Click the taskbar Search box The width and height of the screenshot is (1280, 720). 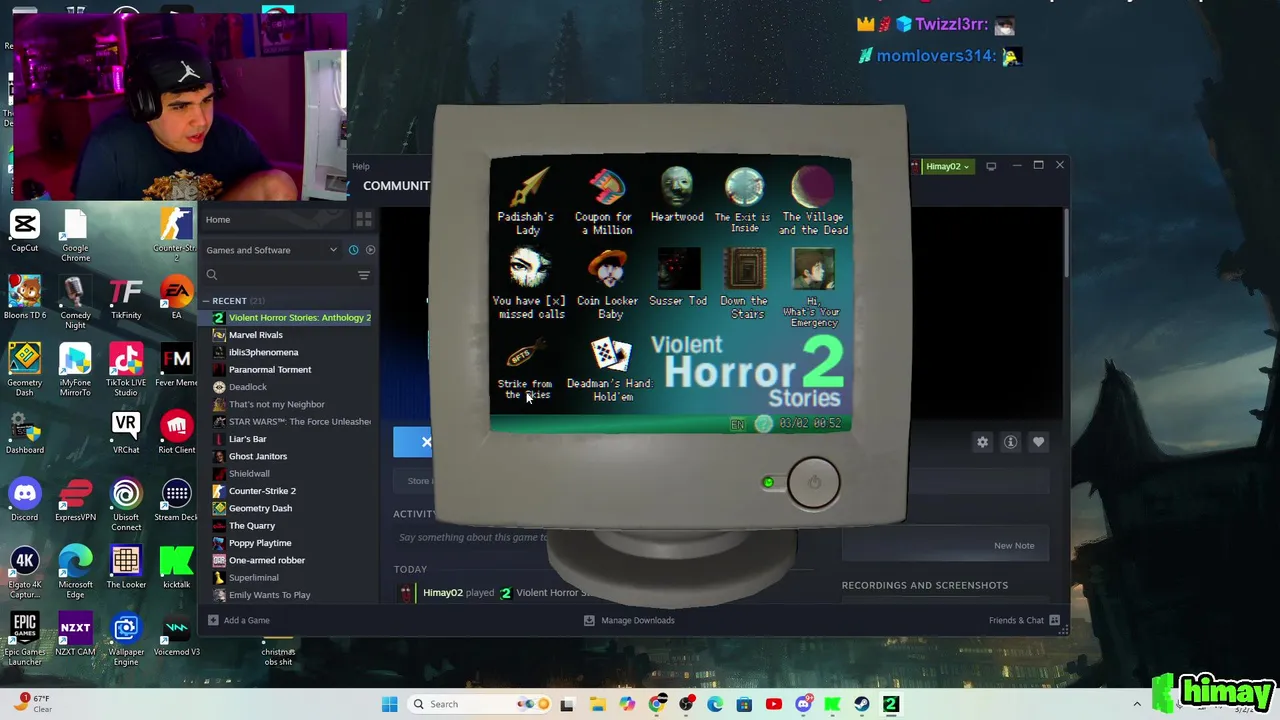tap(481, 704)
